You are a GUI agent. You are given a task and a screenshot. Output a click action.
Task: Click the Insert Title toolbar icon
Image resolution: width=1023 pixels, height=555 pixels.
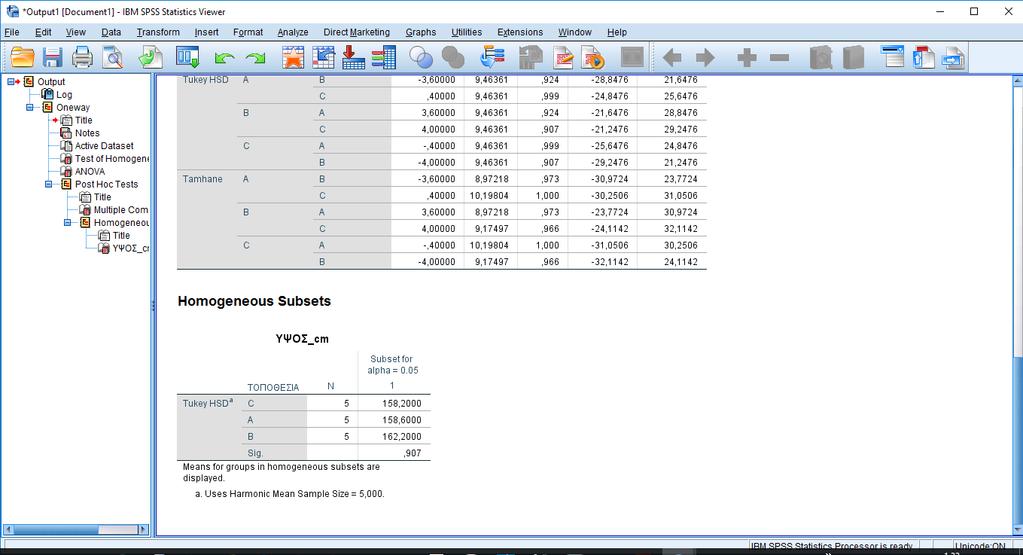(x=923, y=57)
